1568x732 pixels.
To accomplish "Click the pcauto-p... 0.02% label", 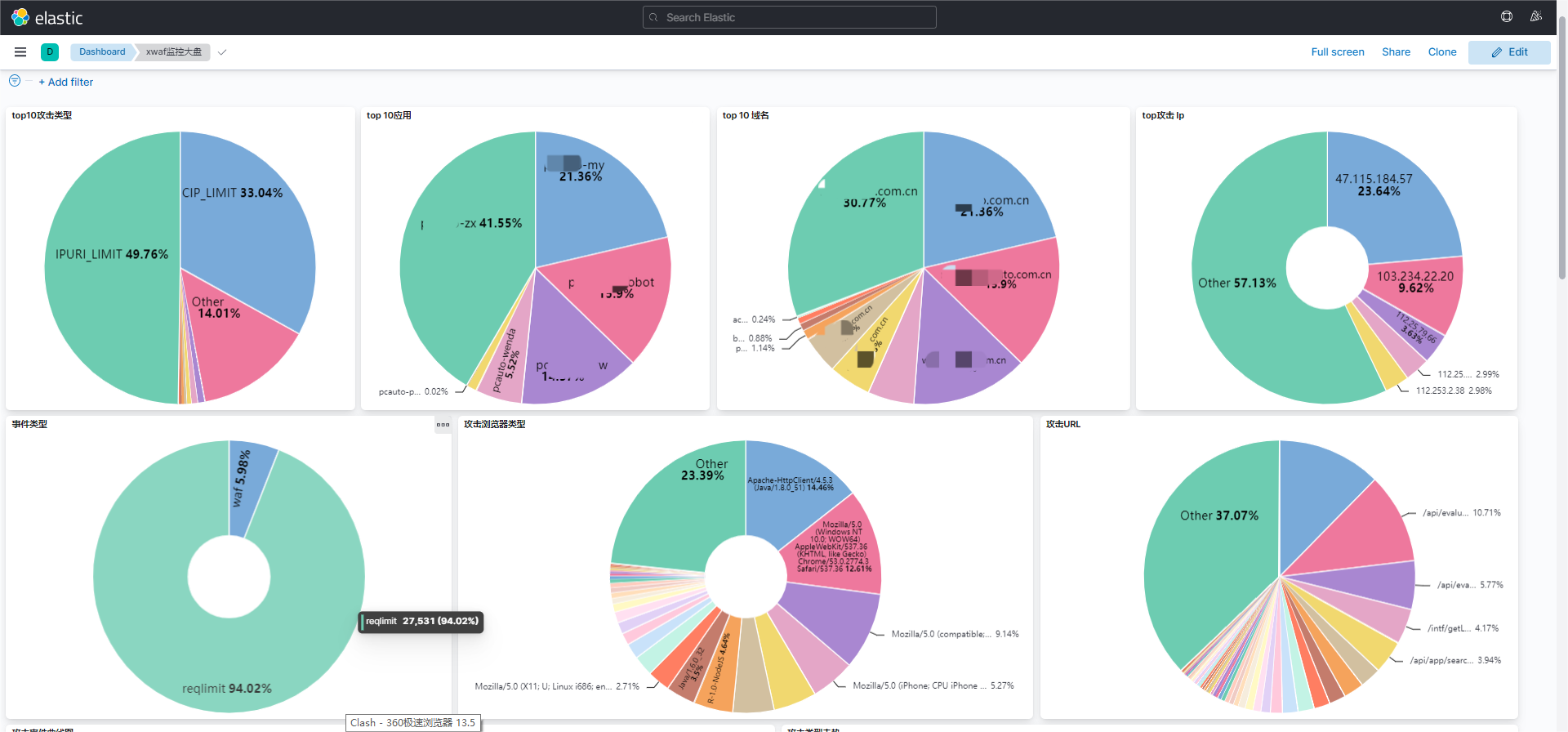I will click(x=414, y=391).
